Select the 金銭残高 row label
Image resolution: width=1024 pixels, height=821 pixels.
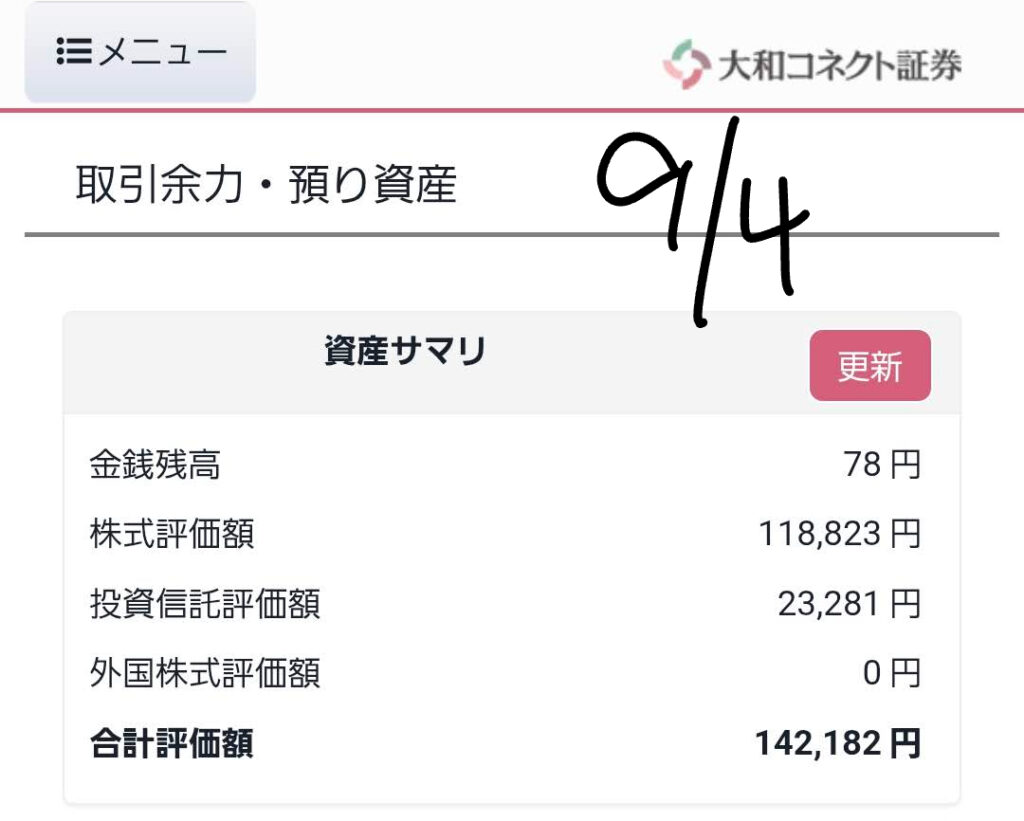[x=155, y=465]
